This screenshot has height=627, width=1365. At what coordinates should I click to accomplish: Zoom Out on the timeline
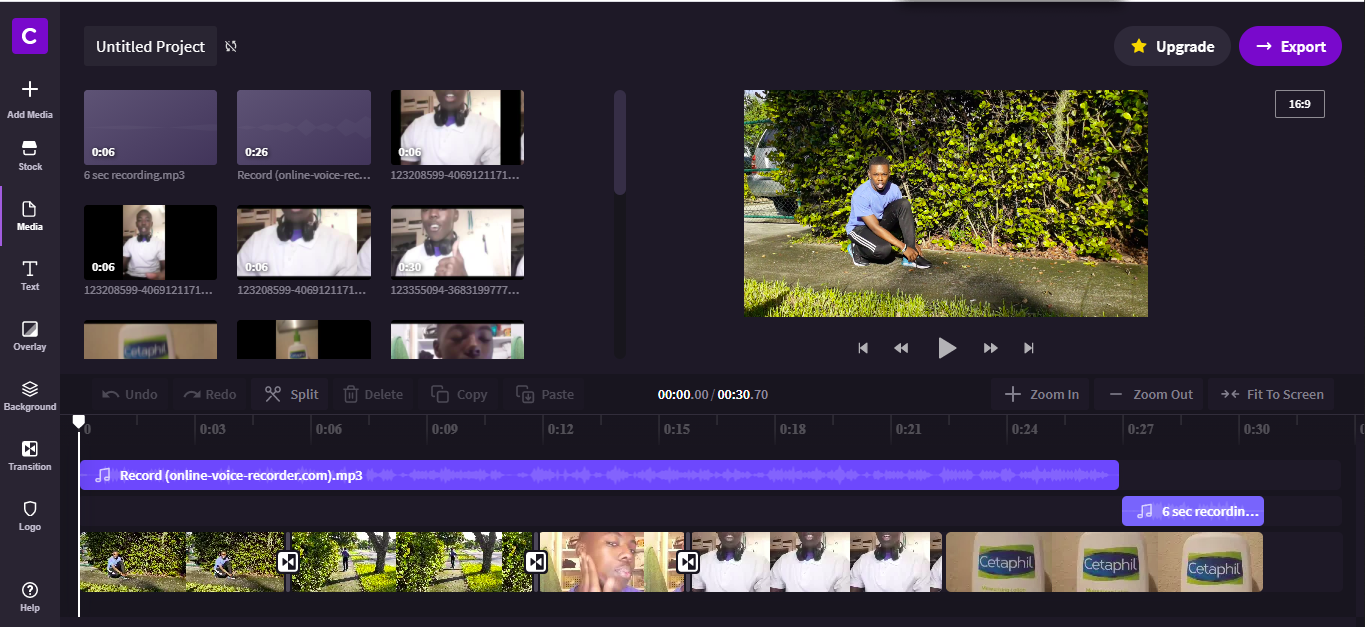click(x=1150, y=394)
